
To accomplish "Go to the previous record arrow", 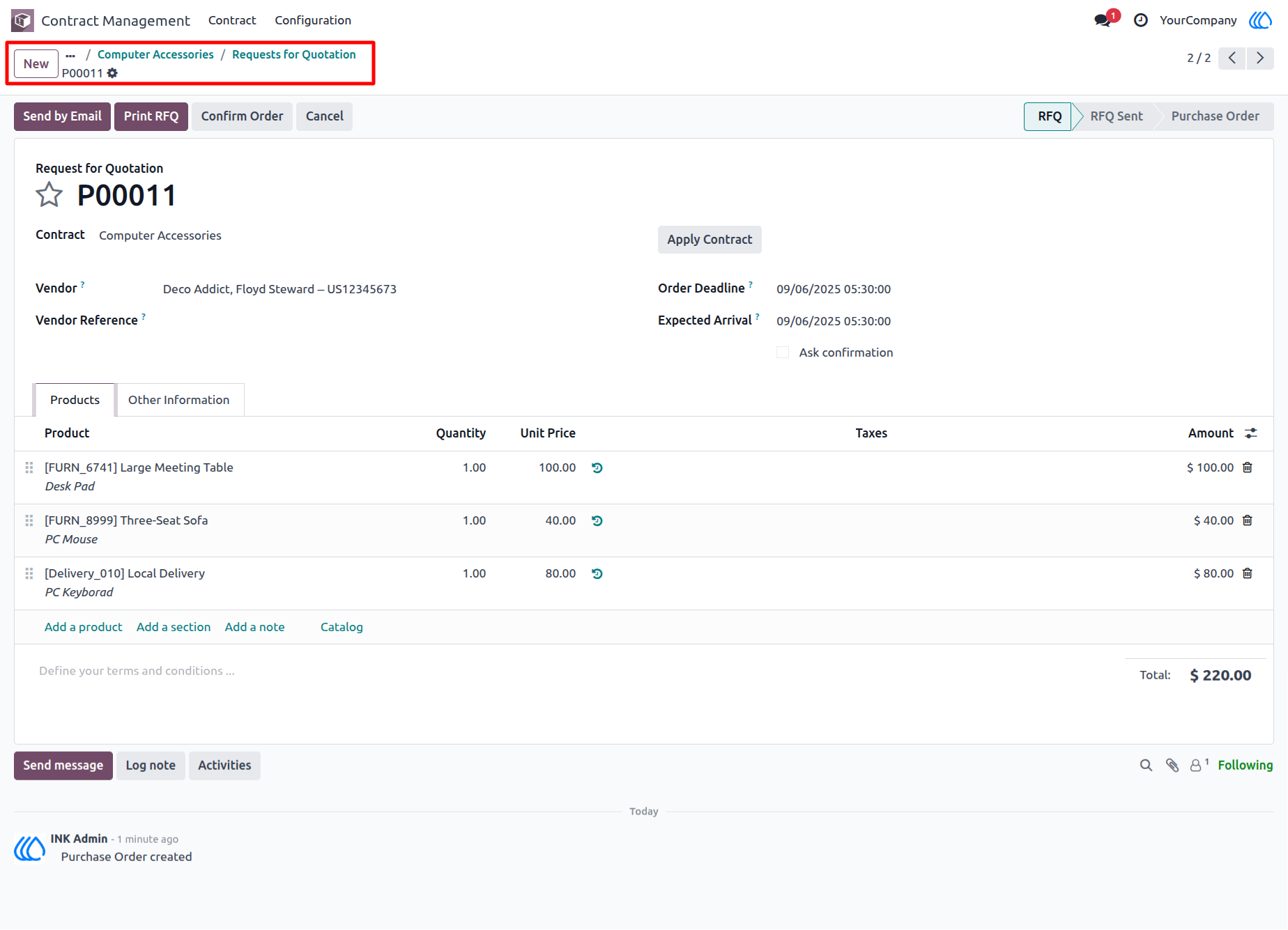I will pos(1232,58).
